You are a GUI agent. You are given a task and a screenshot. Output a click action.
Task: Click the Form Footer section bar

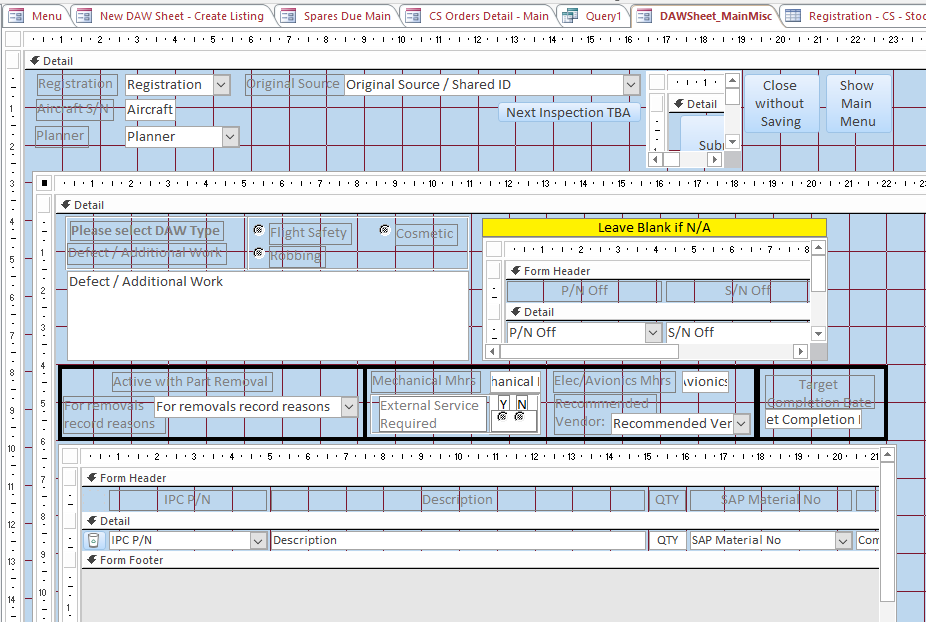coord(480,560)
